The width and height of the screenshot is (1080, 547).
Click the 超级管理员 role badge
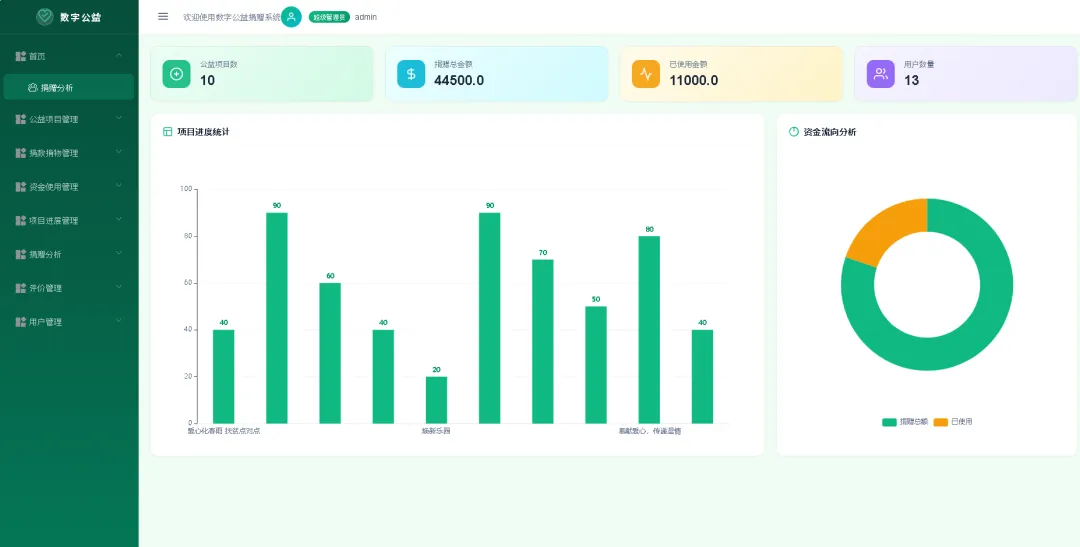329,17
